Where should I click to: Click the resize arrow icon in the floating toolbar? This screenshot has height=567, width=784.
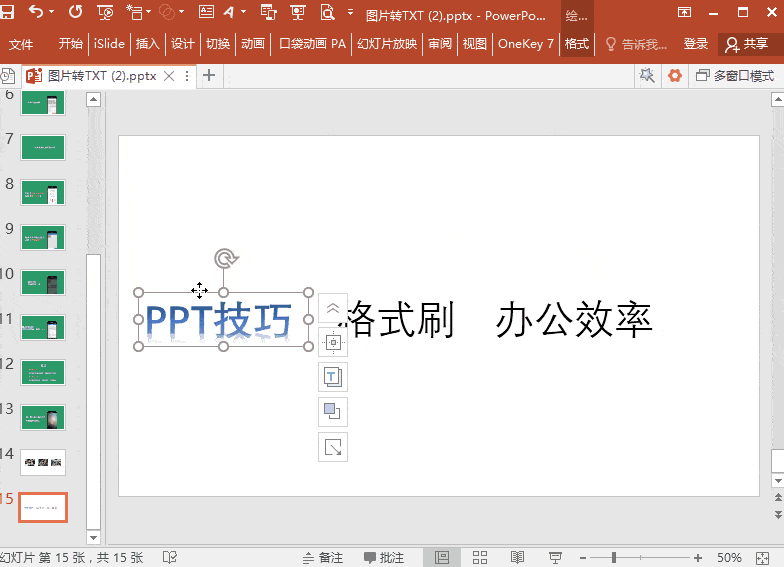pyautogui.click(x=333, y=446)
